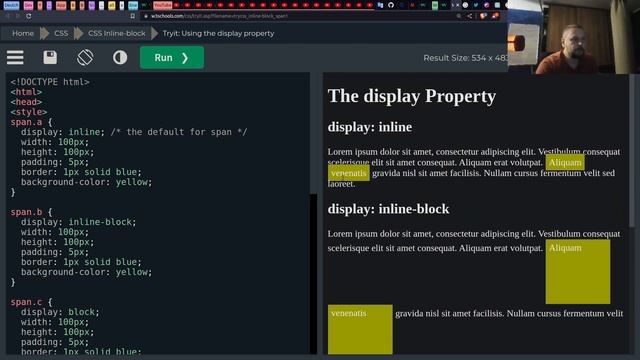This screenshot has width=640, height=360.
Task: Click 'The display Property' heading in result
Action: pos(412,96)
